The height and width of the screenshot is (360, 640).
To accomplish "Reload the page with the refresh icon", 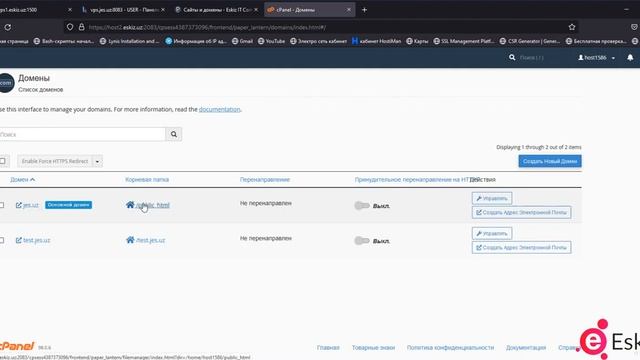I will [x=8, y=27].
